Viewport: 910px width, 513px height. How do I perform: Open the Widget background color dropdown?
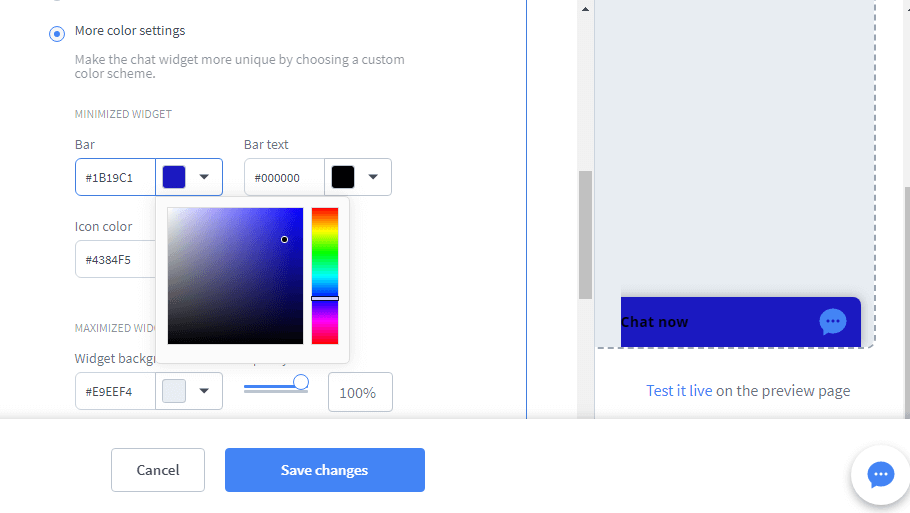point(204,391)
